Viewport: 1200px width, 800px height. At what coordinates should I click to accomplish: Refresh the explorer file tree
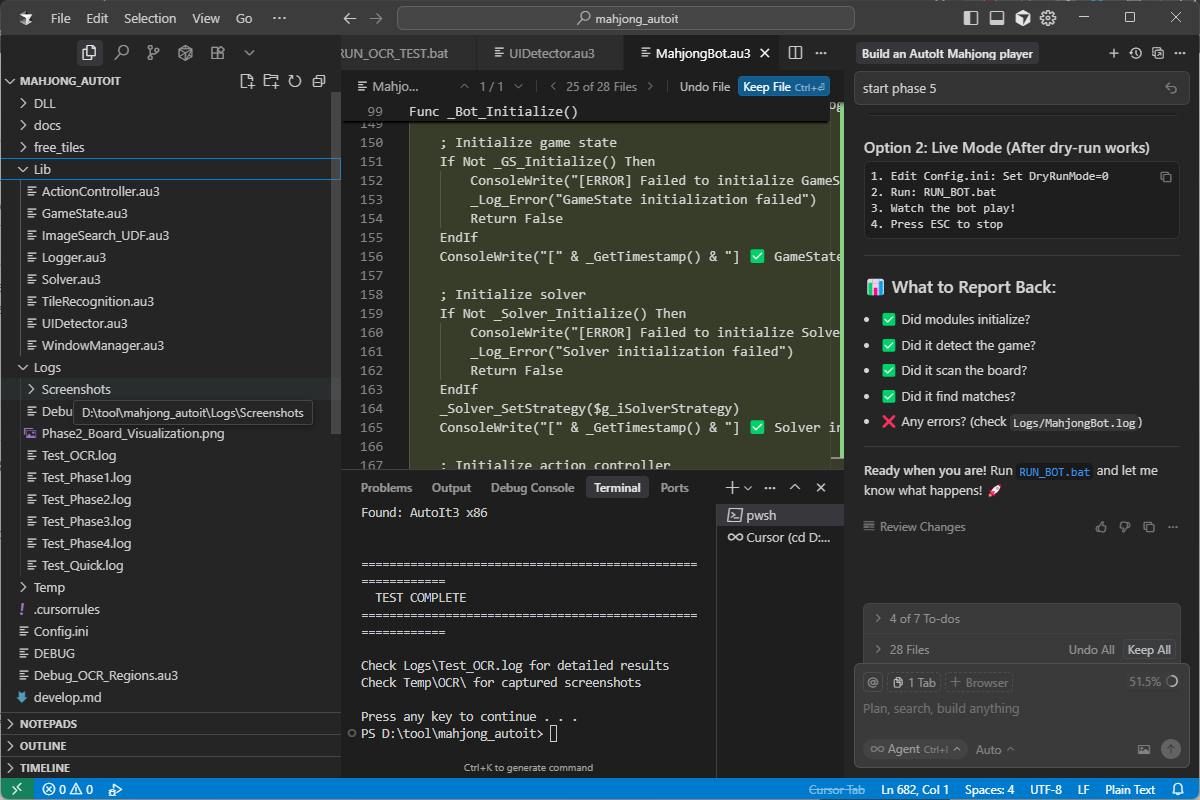pos(295,81)
